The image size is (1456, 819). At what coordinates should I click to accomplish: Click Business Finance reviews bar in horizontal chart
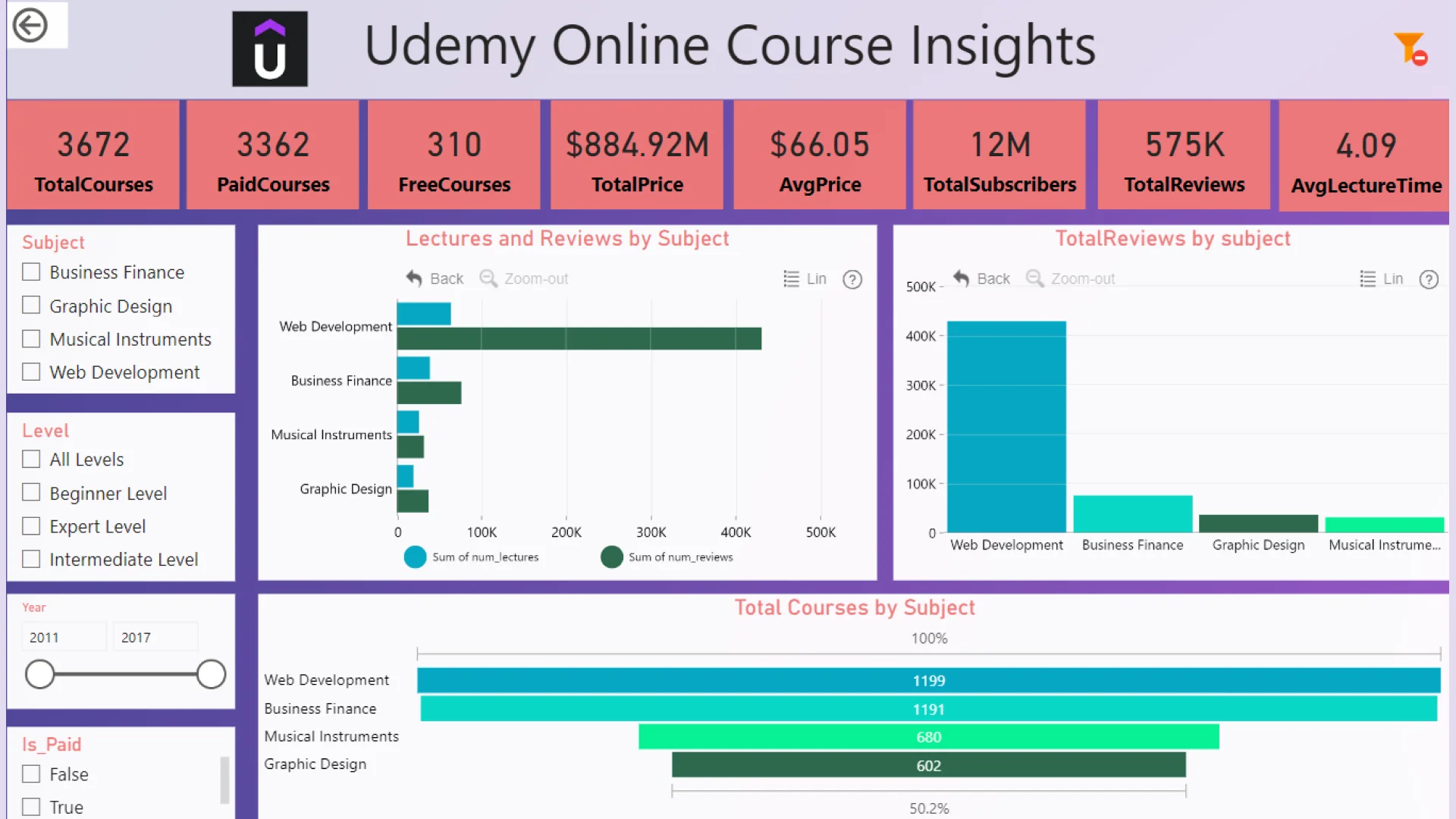tap(429, 393)
